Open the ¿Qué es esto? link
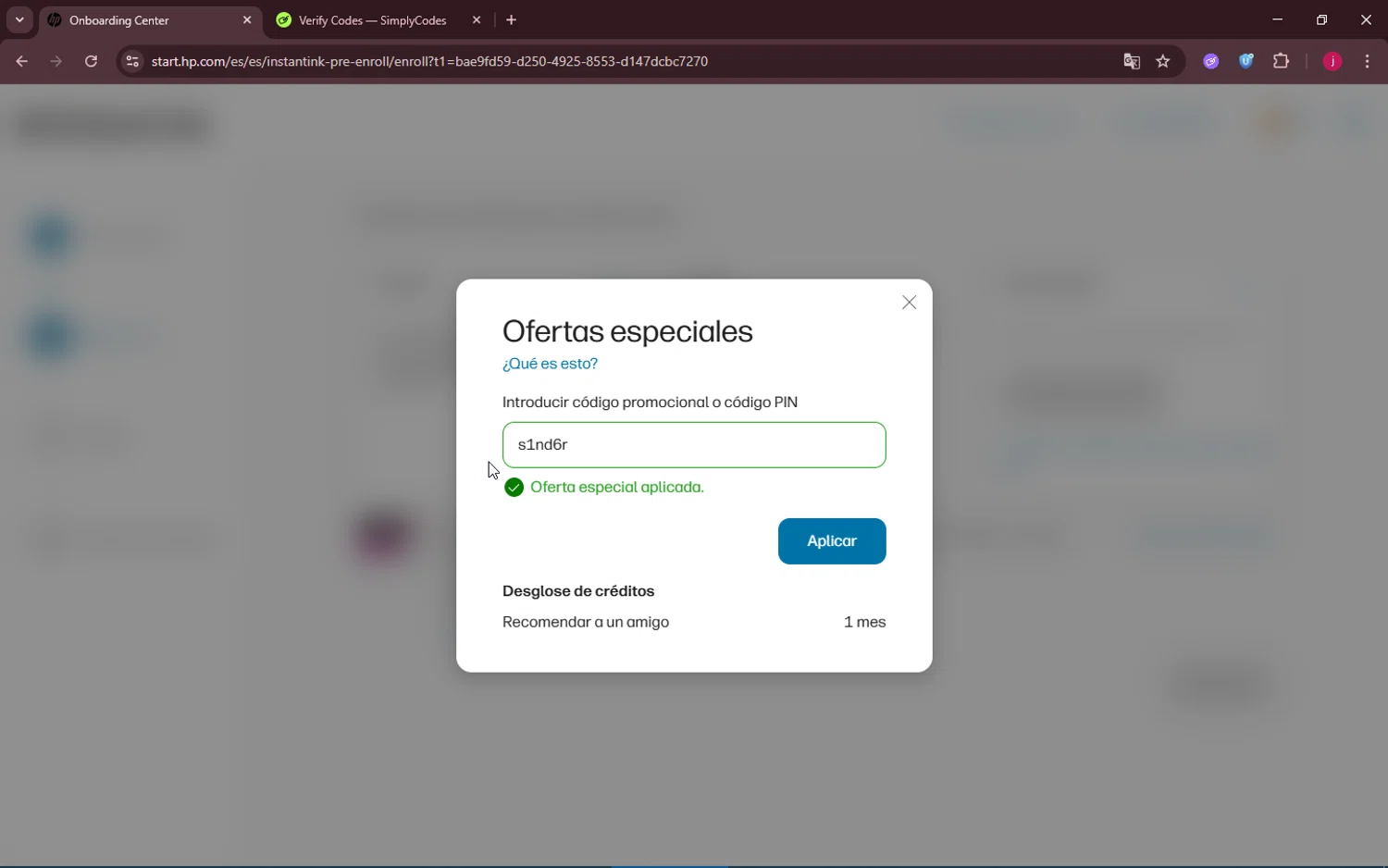Screen dimensions: 1388x868 [550, 364]
